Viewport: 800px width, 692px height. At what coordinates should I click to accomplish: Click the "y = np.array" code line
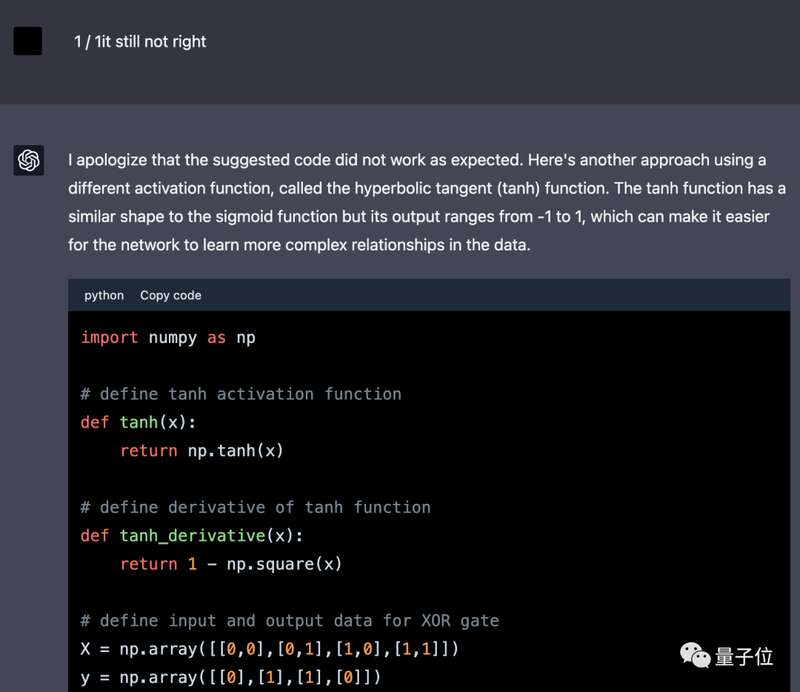(x=231, y=678)
